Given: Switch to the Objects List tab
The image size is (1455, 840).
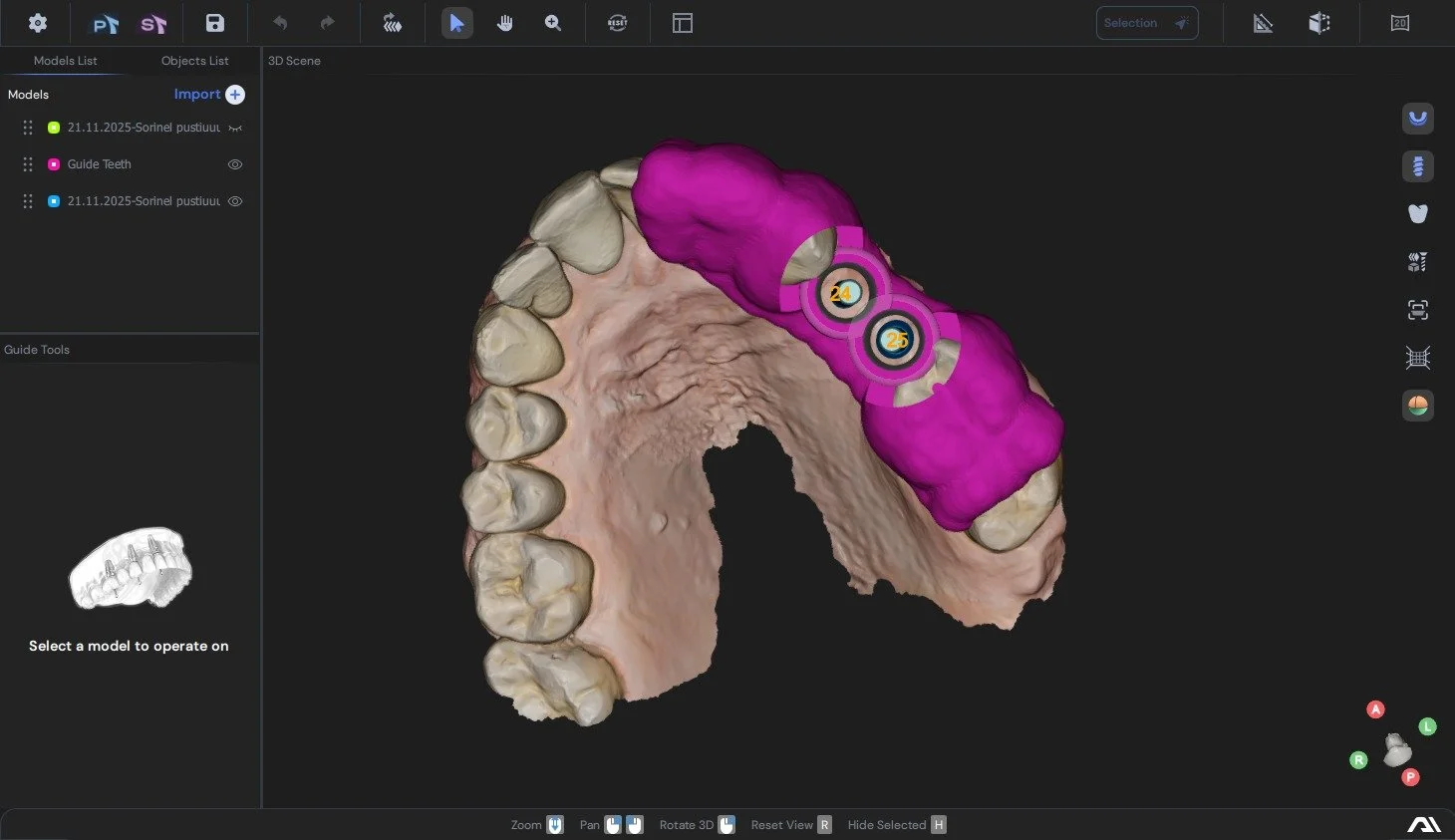Looking at the screenshot, I should [x=195, y=61].
